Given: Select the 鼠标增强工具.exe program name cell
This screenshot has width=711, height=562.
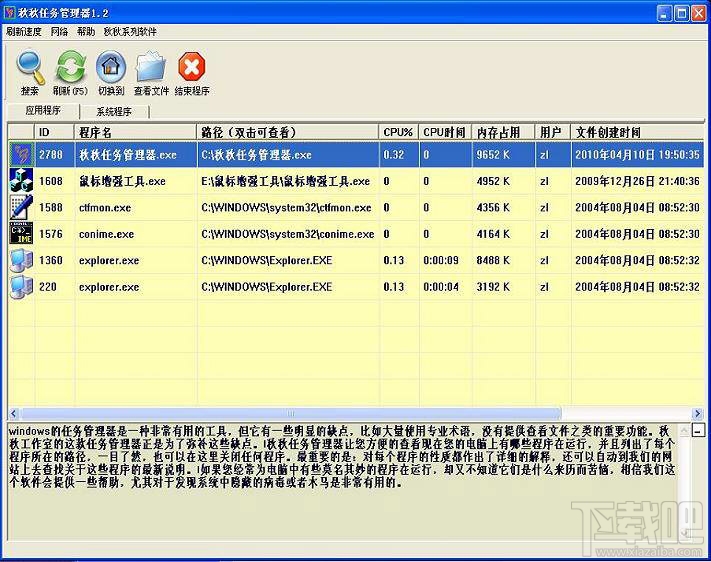Looking at the screenshot, I should pyautogui.click(x=122, y=181).
